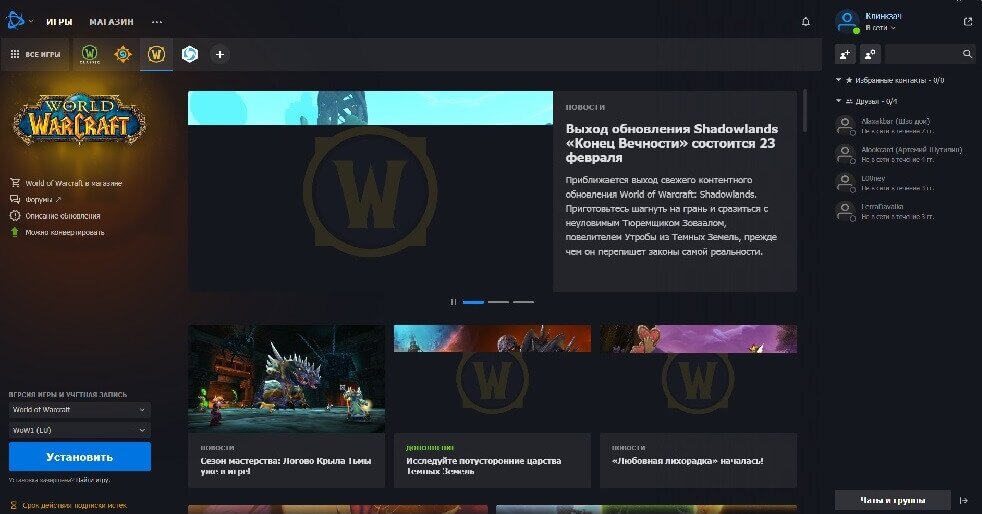Image resolution: width=982 pixels, height=514 pixels.
Task: Click TerraDavalka's avatar in friends list
Action: point(845,211)
